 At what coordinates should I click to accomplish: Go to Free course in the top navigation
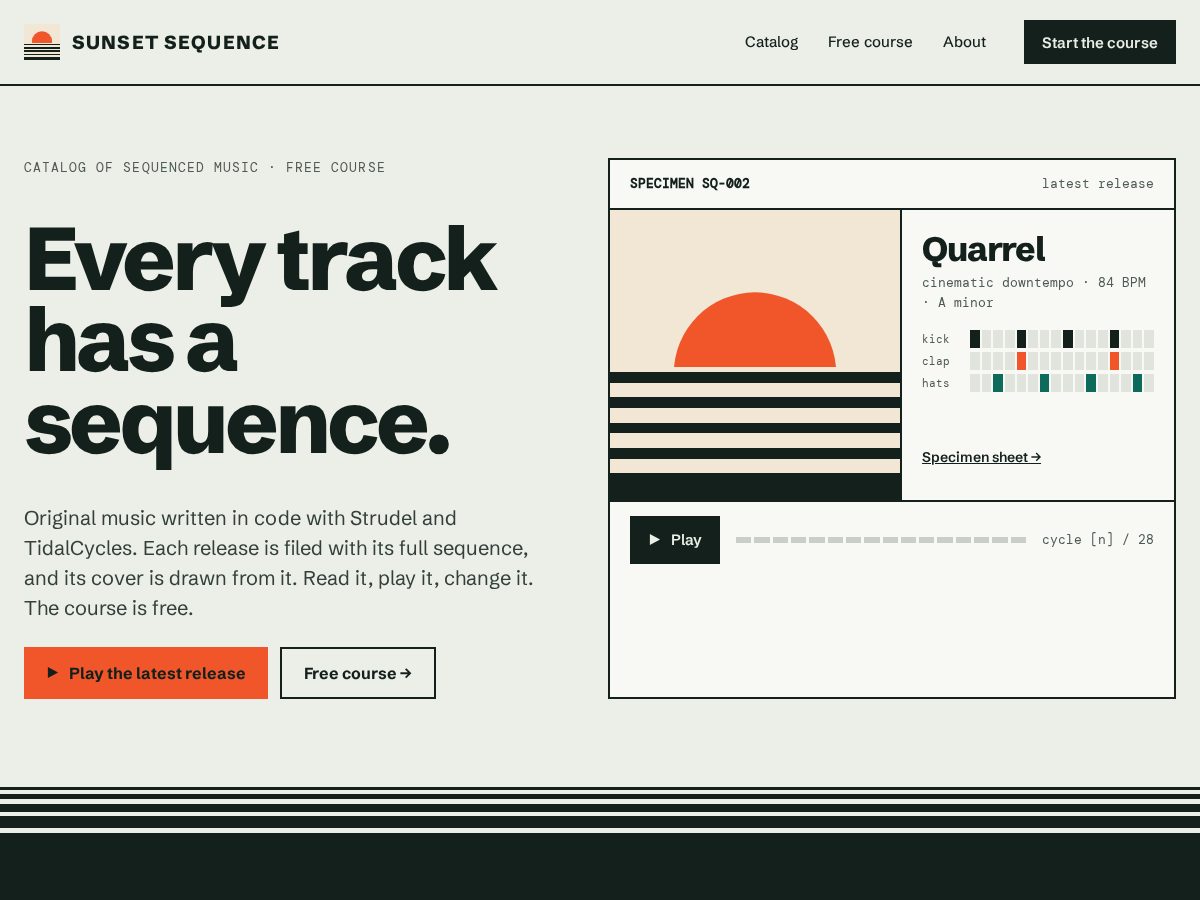pos(870,42)
